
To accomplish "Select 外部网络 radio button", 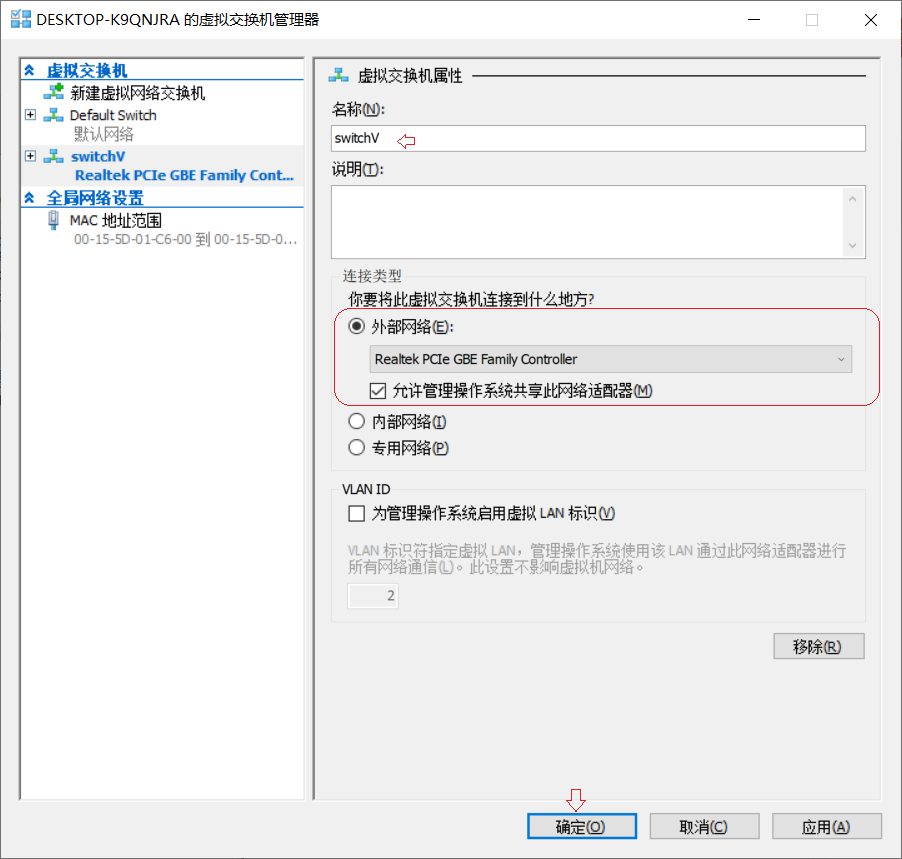I will click(x=357, y=326).
